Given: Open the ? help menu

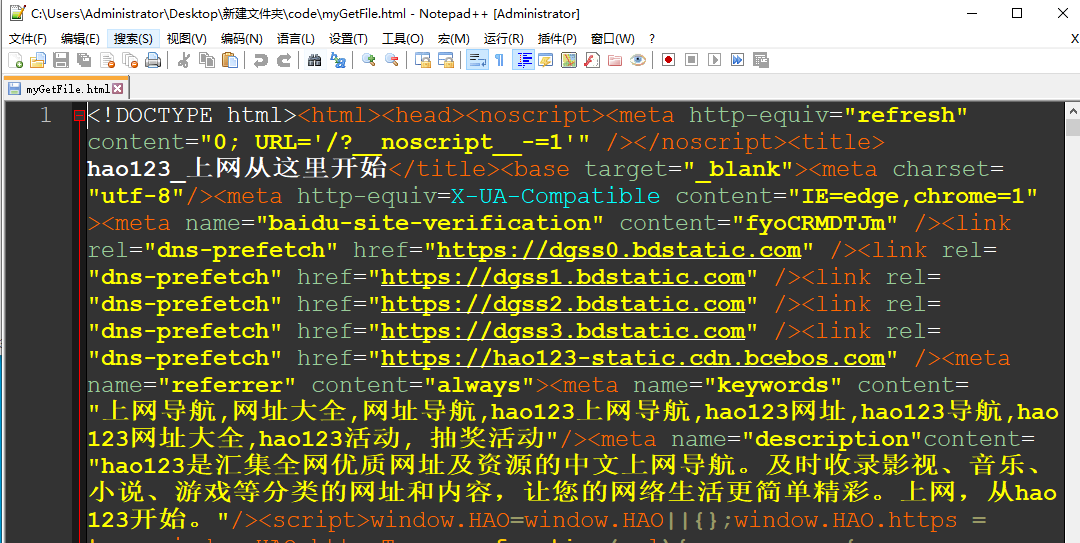Looking at the screenshot, I should point(652,39).
